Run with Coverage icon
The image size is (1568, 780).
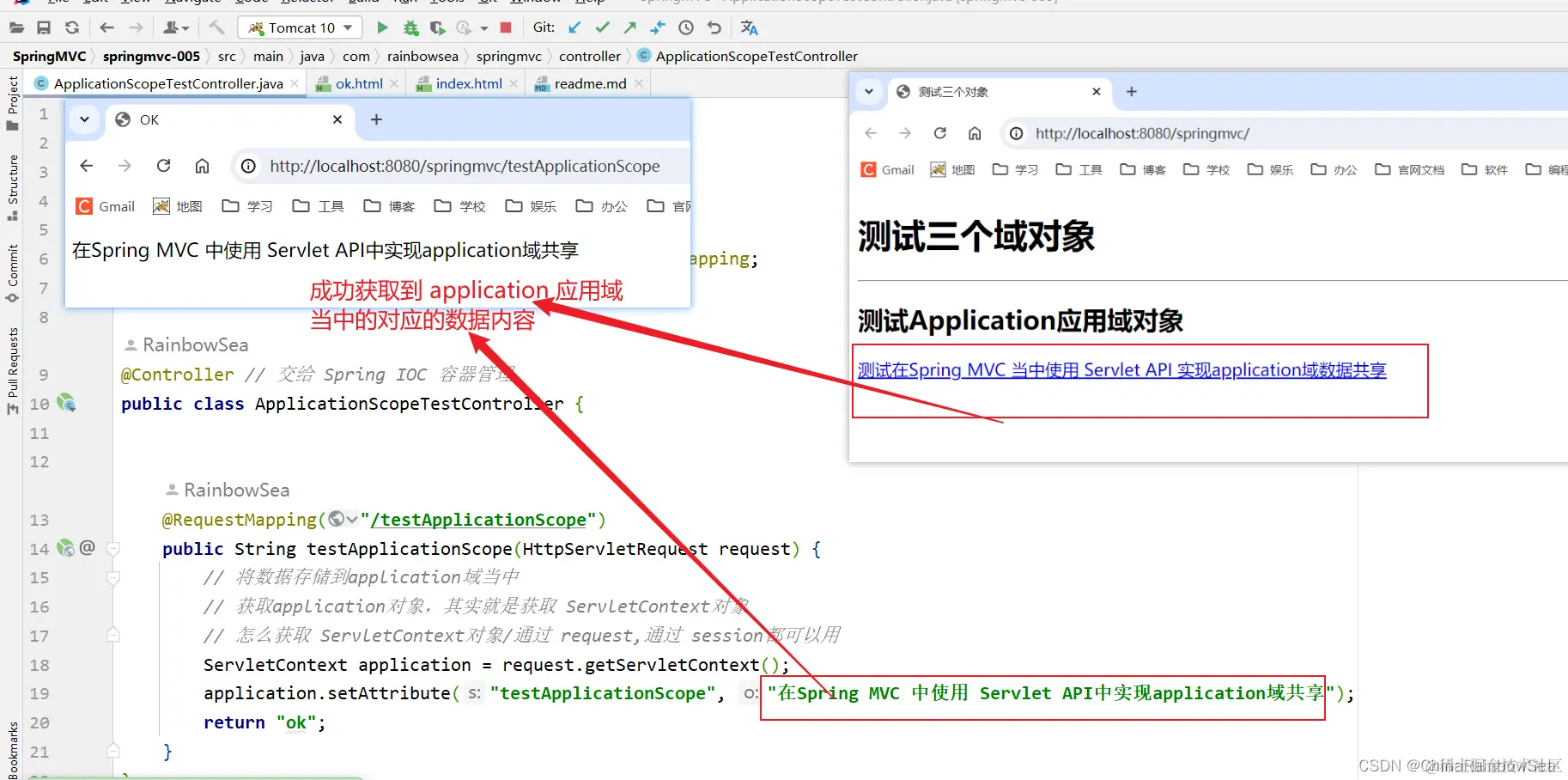click(x=437, y=27)
